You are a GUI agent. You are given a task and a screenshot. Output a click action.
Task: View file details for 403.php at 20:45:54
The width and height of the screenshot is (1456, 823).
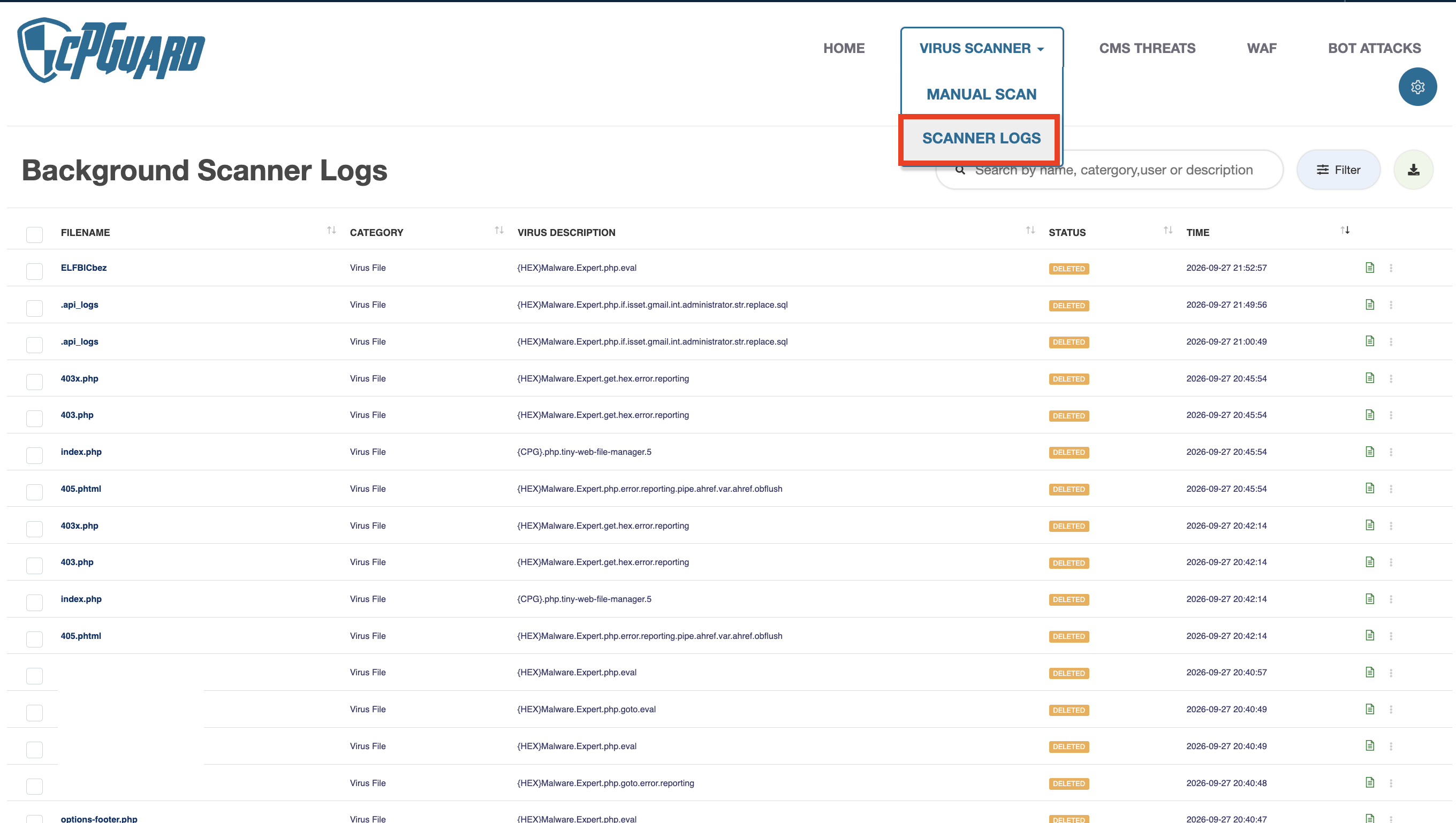click(1369, 415)
